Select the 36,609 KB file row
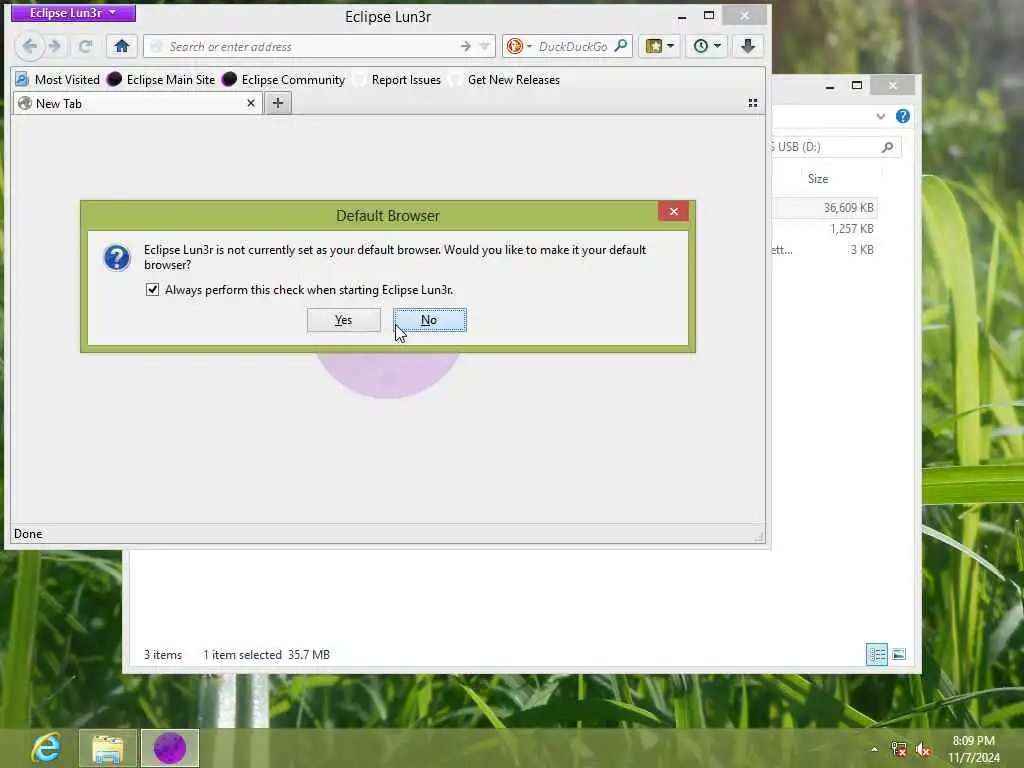1024x768 pixels. [x=824, y=208]
